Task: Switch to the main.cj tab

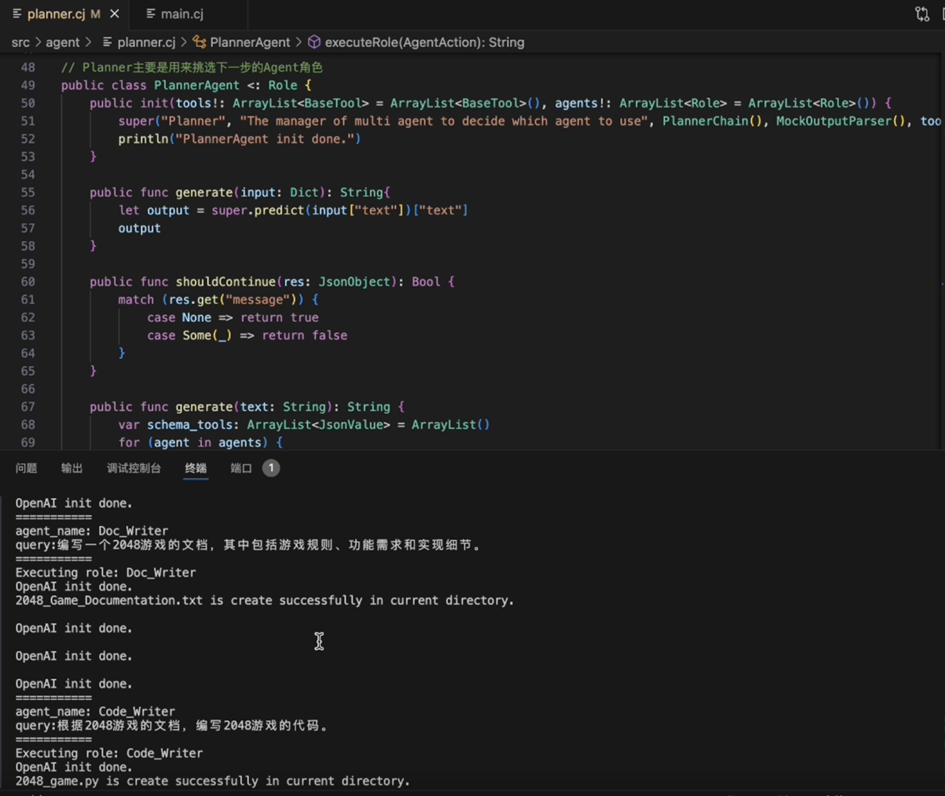Action: tap(175, 14)
